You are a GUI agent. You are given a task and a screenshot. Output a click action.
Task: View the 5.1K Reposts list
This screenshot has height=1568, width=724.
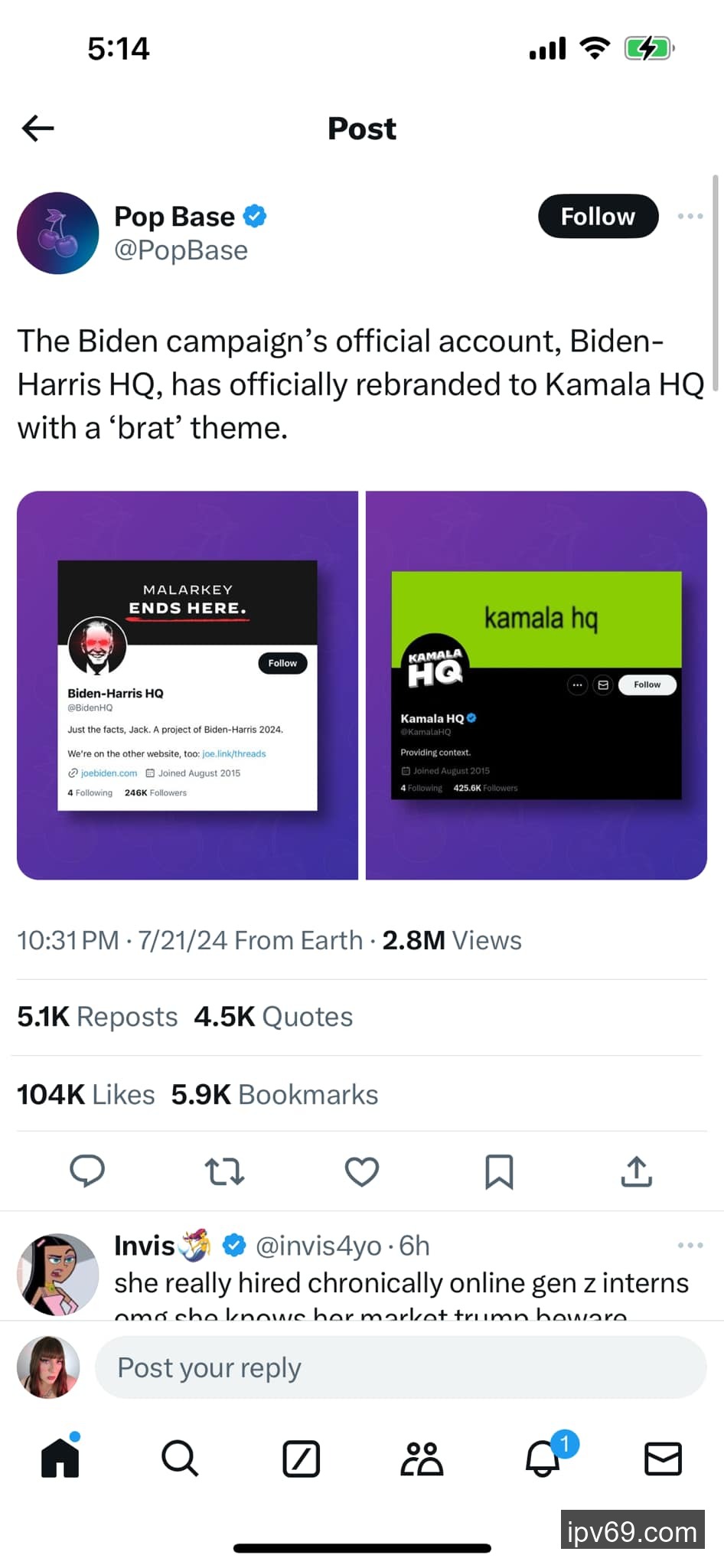[x=97, y=1017]
